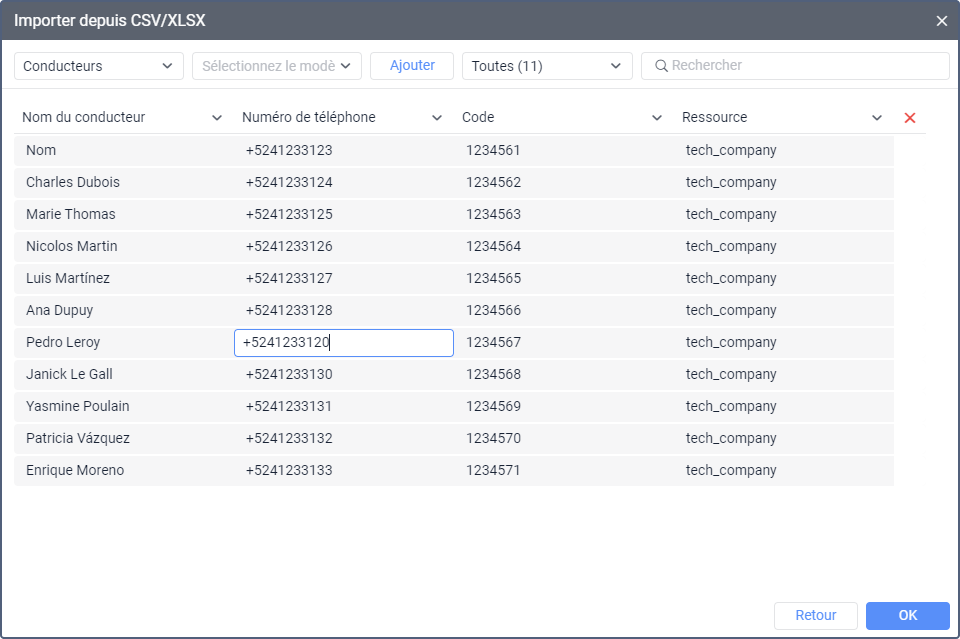This screenshot has height=639, width=960.
Task: Click the search magnifier icon
Action: (x=661, y=65)
